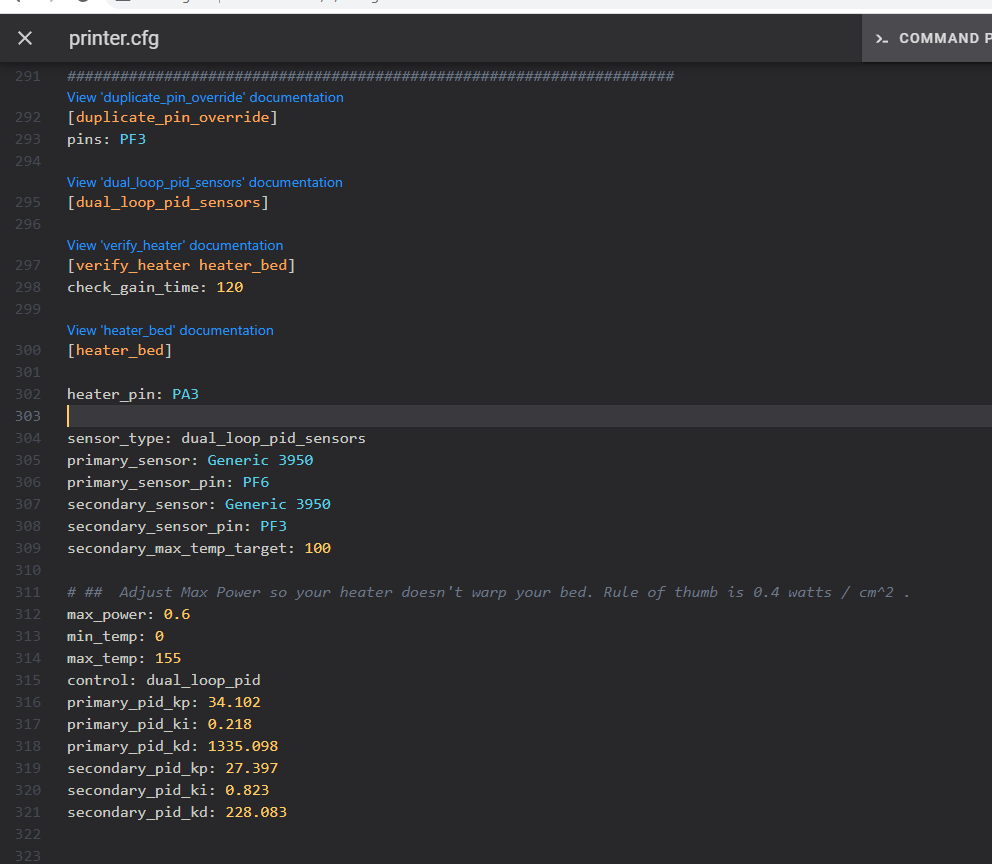Click secondary_pid_ki value 0.823

click(x=247, y=791)
